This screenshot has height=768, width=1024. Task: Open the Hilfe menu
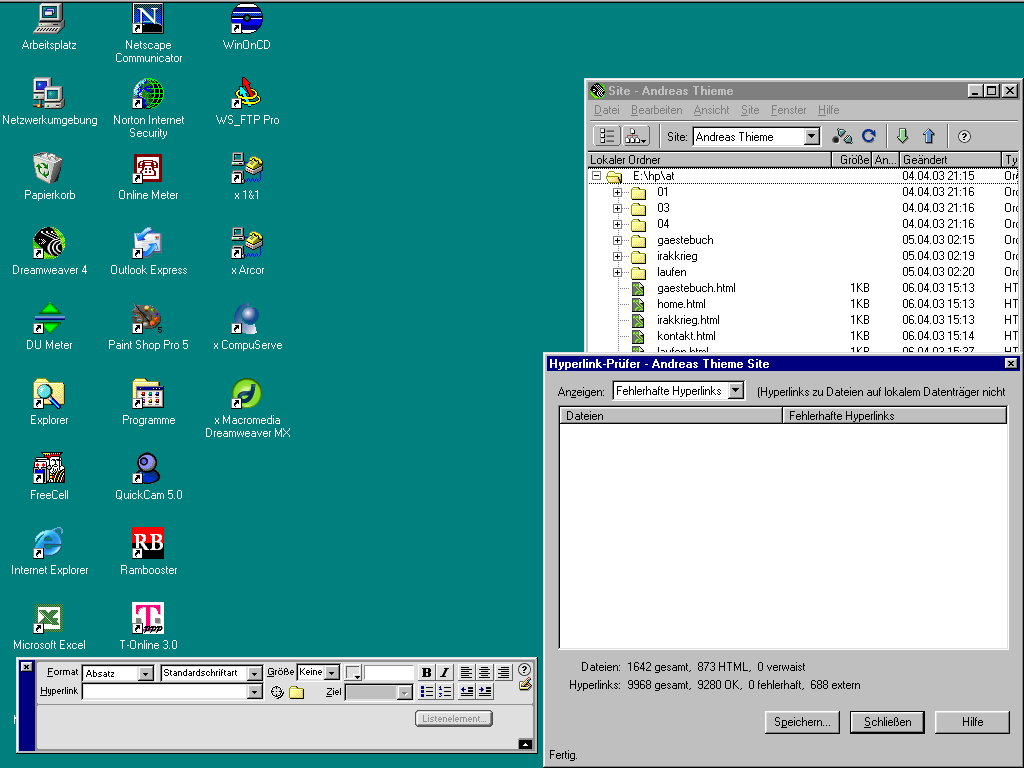pyautogui.click(x=828, y=110)
